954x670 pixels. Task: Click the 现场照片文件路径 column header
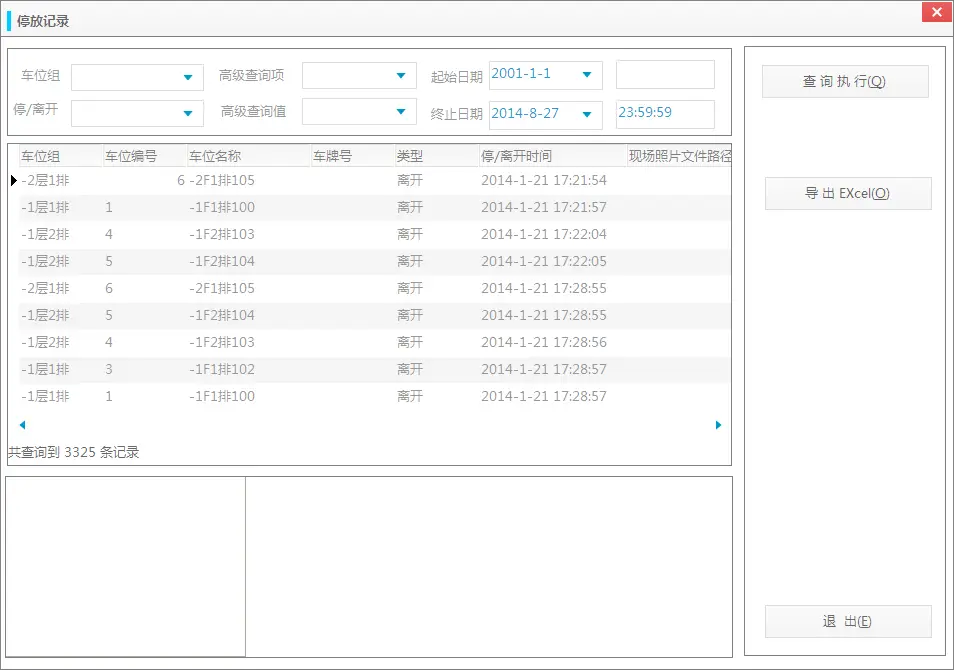[x=682, y=154]
